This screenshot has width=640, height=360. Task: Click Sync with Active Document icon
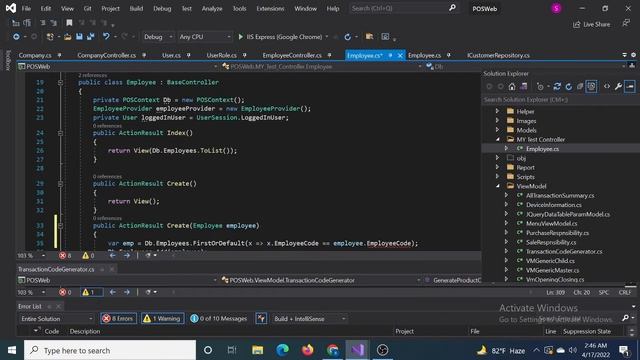click(557, 87)
